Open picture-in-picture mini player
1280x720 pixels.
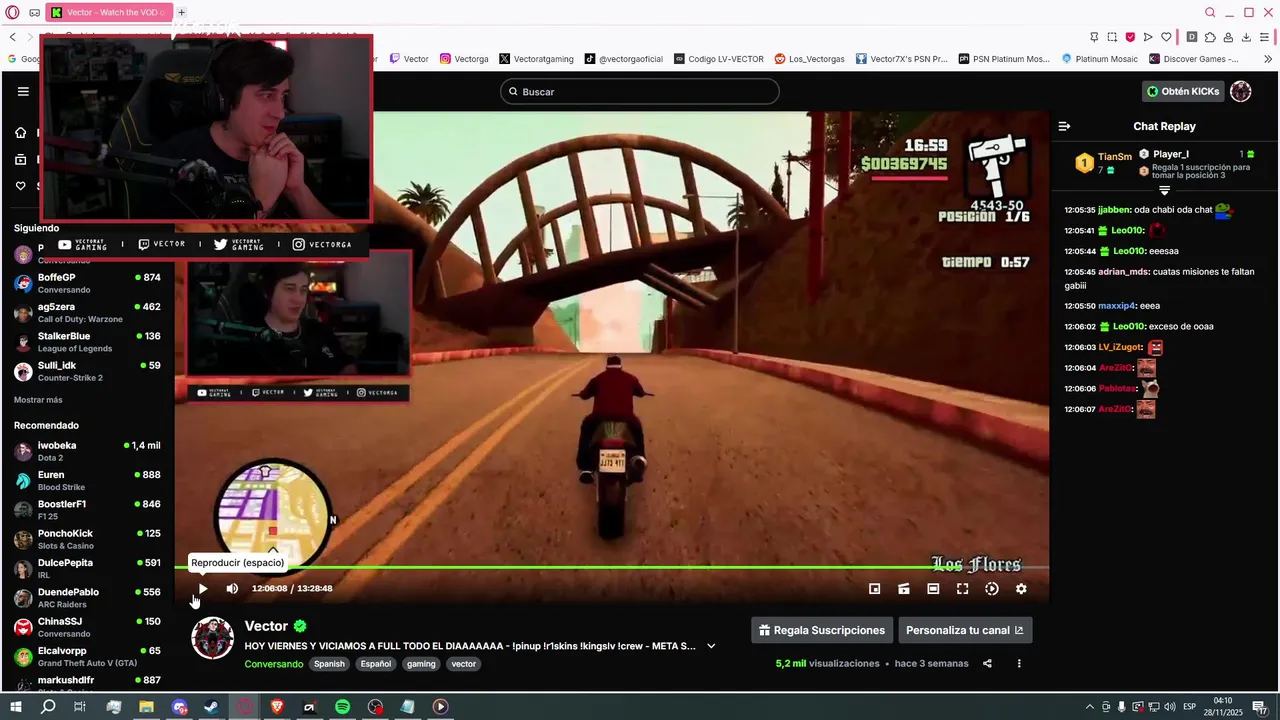click(874, 589)
